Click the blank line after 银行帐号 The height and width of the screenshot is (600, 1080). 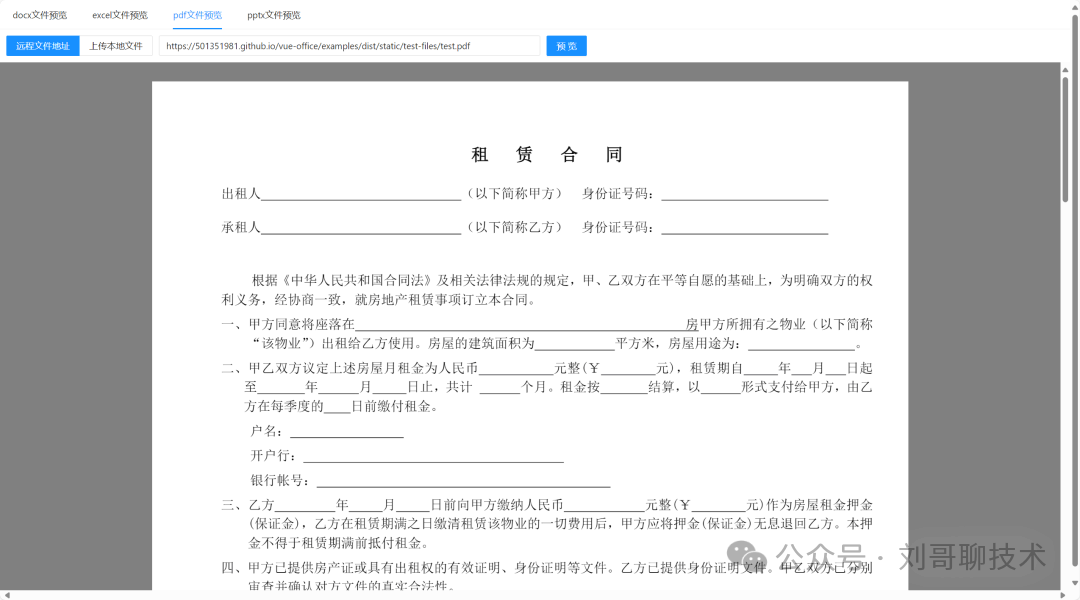[463, 481]
